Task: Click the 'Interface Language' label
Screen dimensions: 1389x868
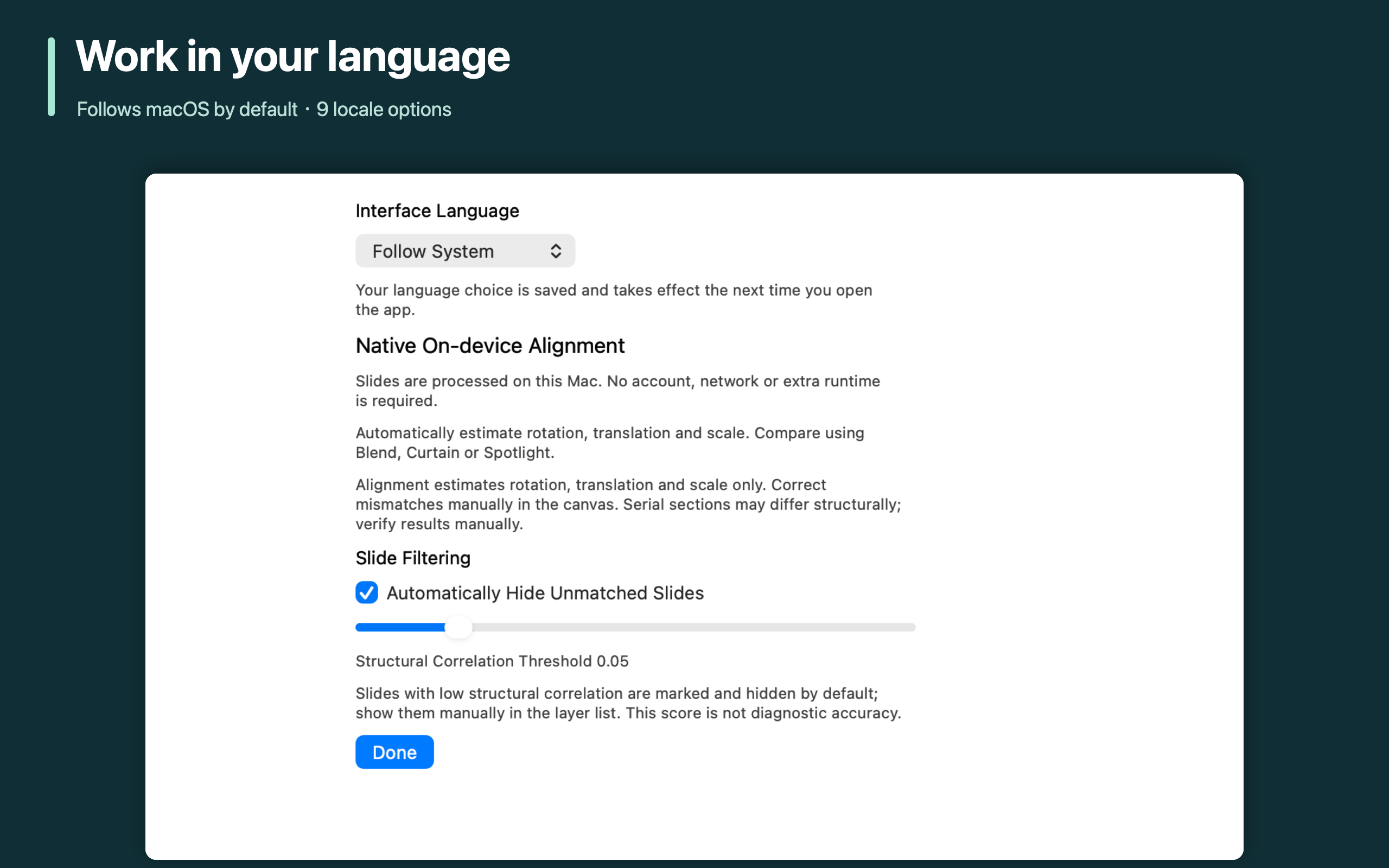Action: pos(437,210)
